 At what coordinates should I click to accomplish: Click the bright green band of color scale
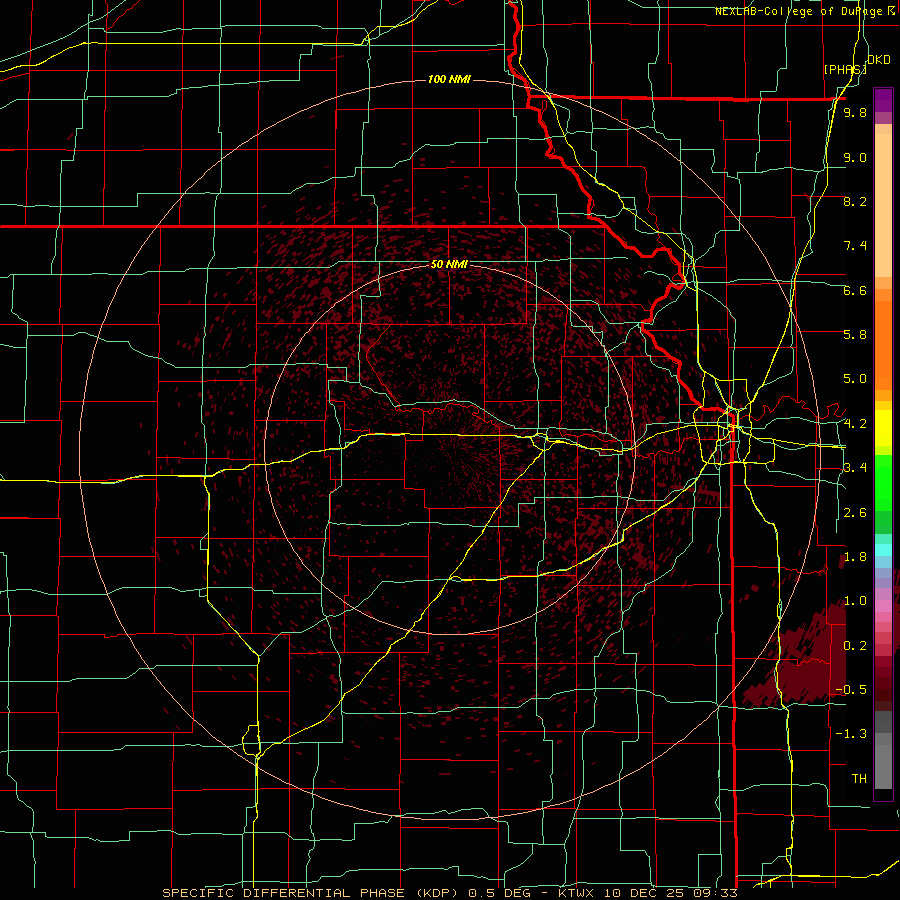click(883, 482)
